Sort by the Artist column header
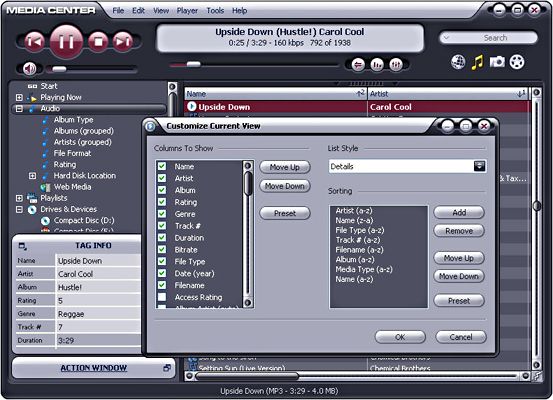The height and width of the screenshot is (400, 553). [448, 94]
